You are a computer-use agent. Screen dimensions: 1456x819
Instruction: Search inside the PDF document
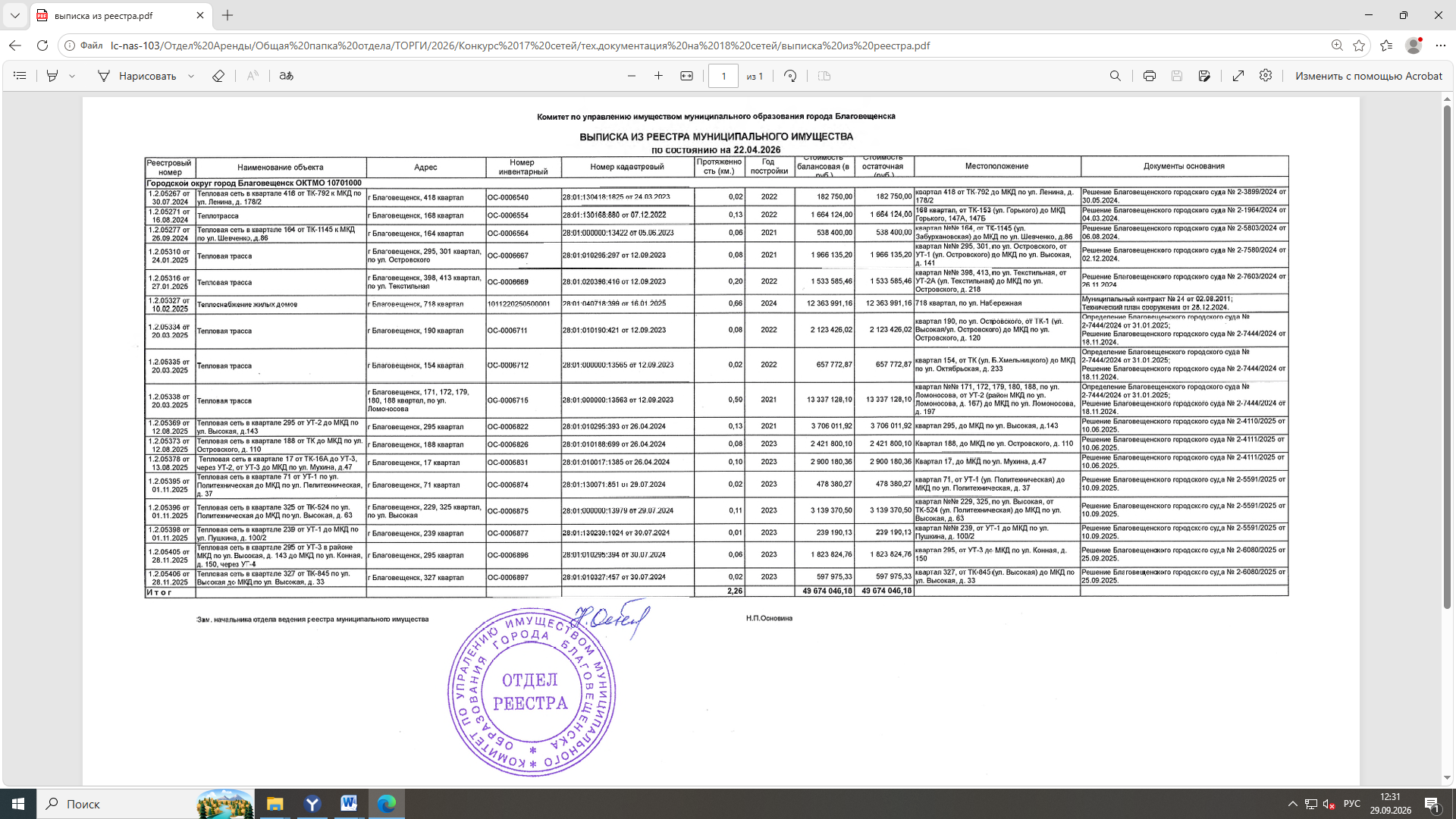coord(1116,76)
